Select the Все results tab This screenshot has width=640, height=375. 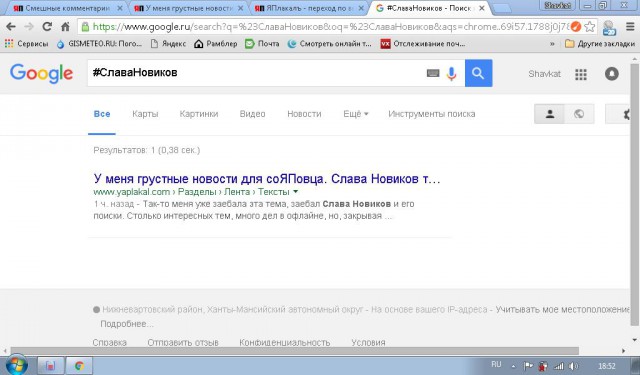click(102, 114)
